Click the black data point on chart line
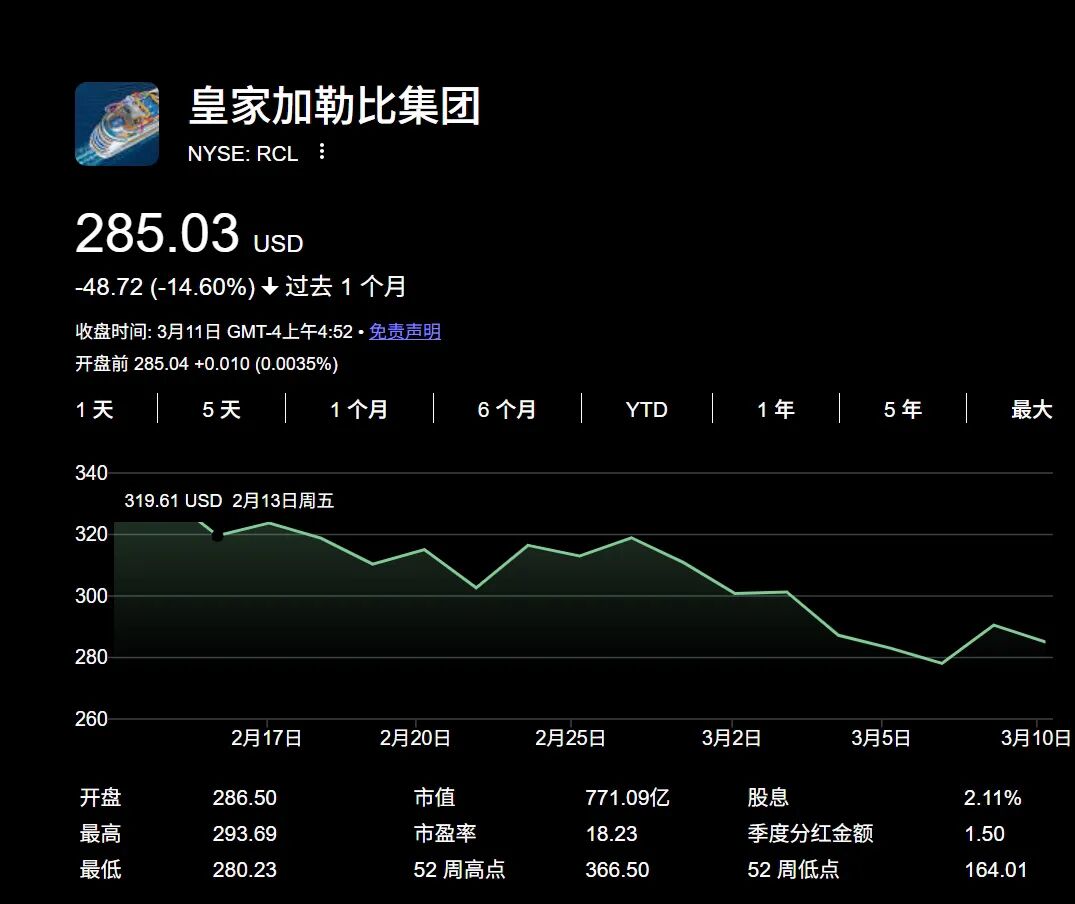This screenshot has width=1075, height=904. click(x=217, y=536)
